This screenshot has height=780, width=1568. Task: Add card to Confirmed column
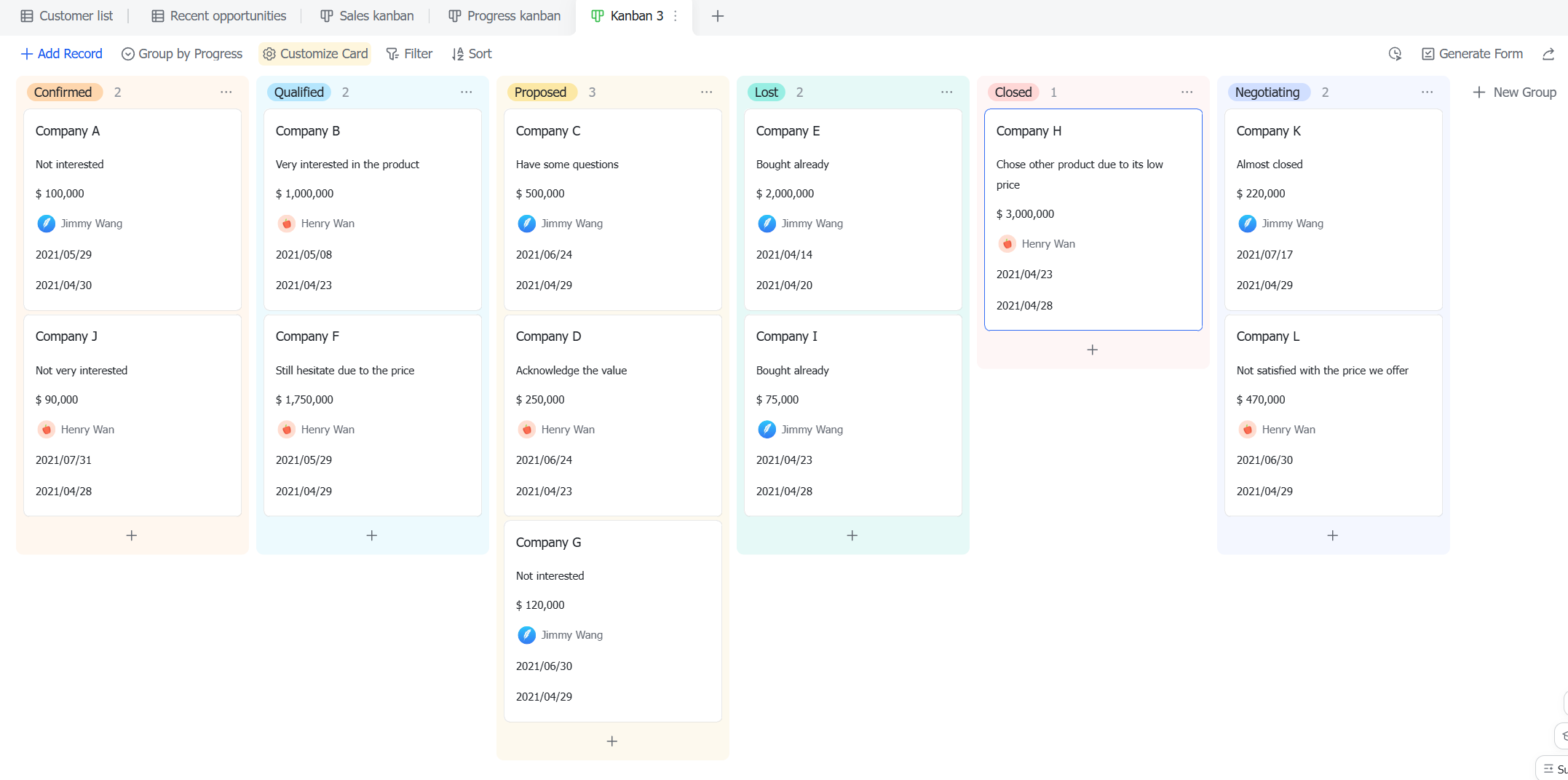(132, 536)
